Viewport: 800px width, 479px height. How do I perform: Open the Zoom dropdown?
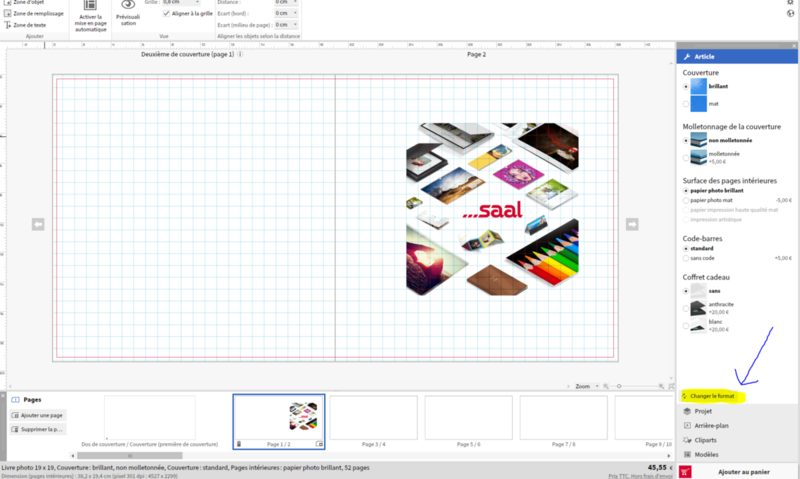(597, 386)
